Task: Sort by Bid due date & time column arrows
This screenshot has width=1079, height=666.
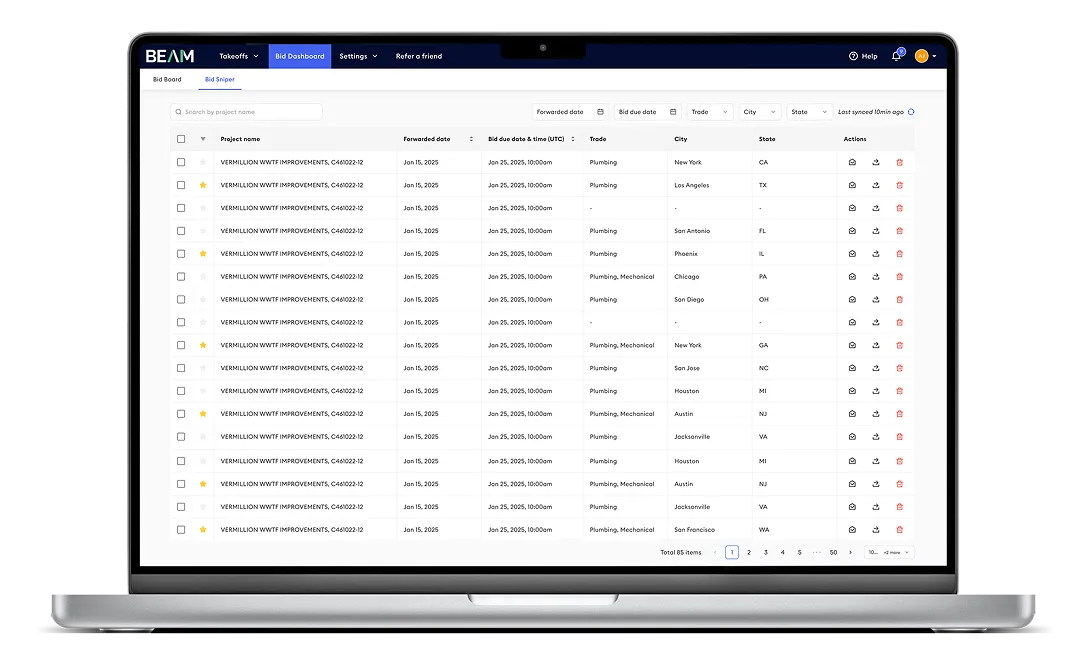Action: 573,139
